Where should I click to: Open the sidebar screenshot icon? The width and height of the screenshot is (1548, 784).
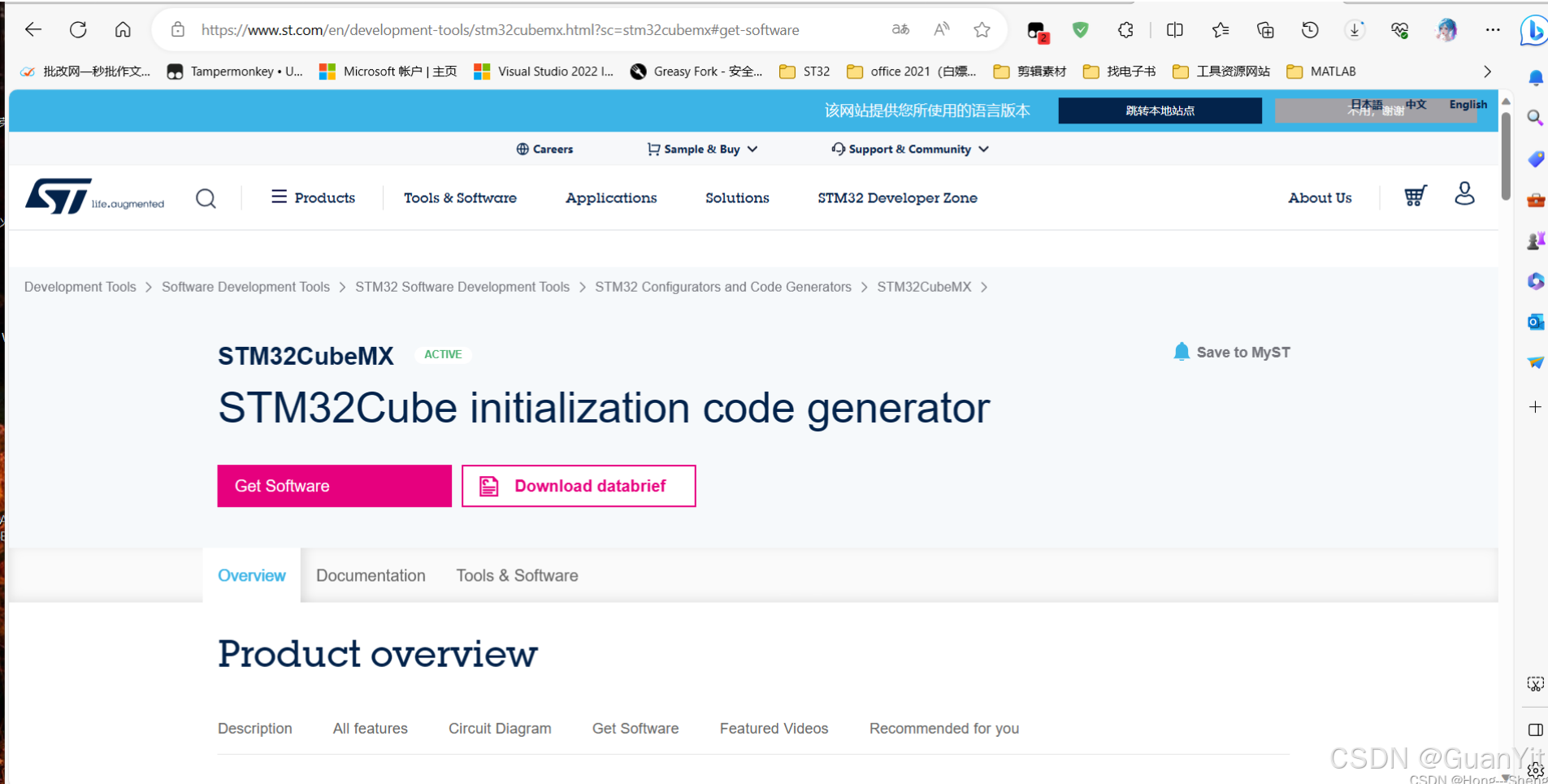[x=1535, y=684]
